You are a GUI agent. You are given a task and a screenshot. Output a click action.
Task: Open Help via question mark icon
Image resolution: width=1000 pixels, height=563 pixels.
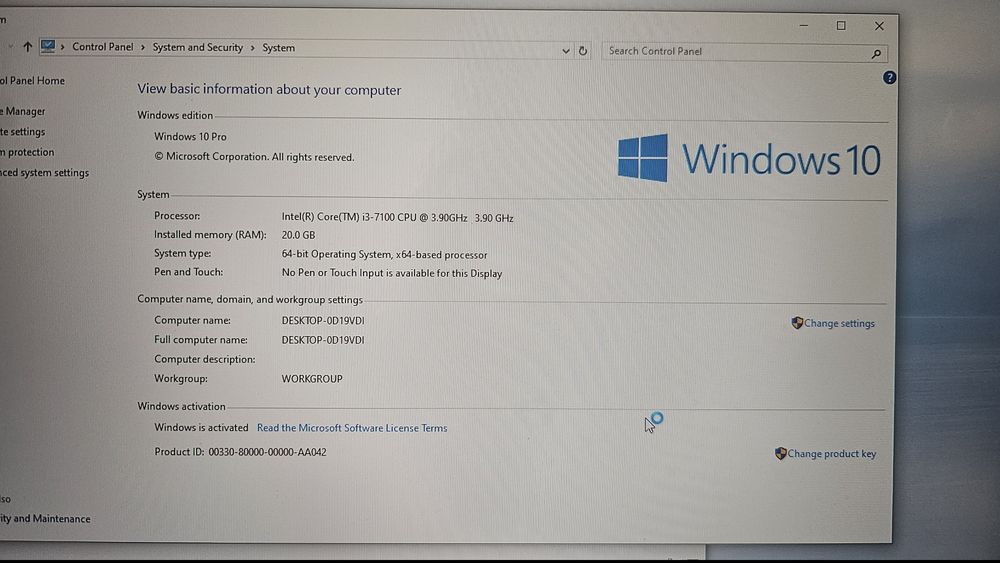click(x=889, y=78)
